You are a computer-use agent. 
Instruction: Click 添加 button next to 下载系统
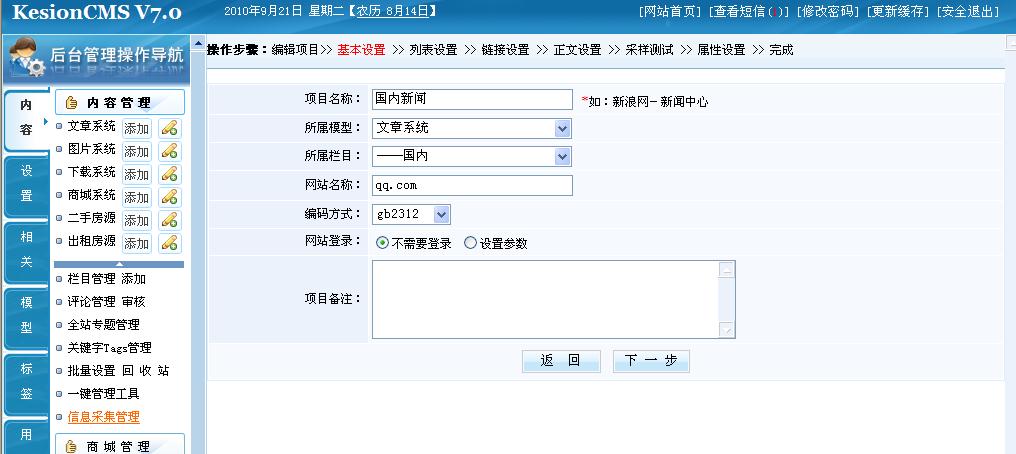click(137, 174)
